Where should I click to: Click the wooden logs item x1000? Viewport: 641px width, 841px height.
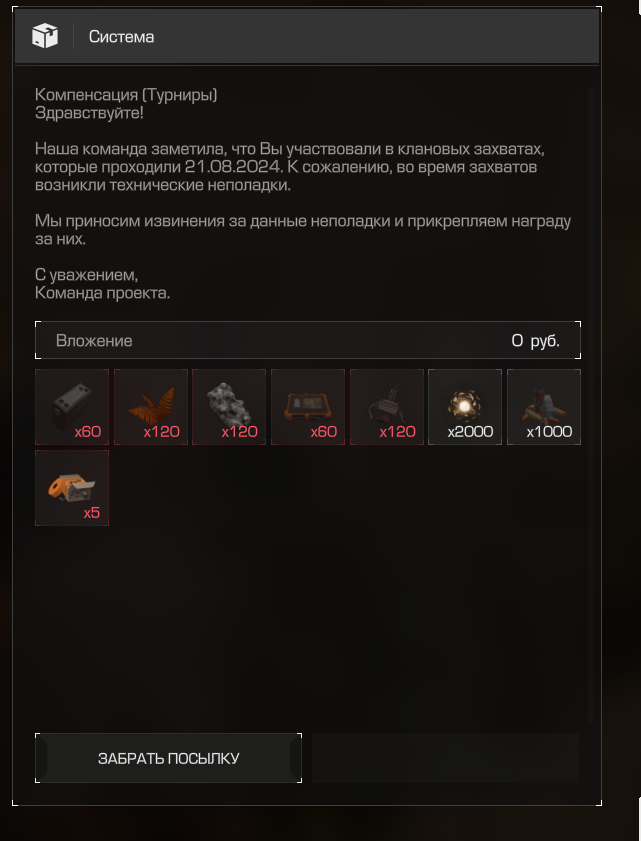(544, 407)
